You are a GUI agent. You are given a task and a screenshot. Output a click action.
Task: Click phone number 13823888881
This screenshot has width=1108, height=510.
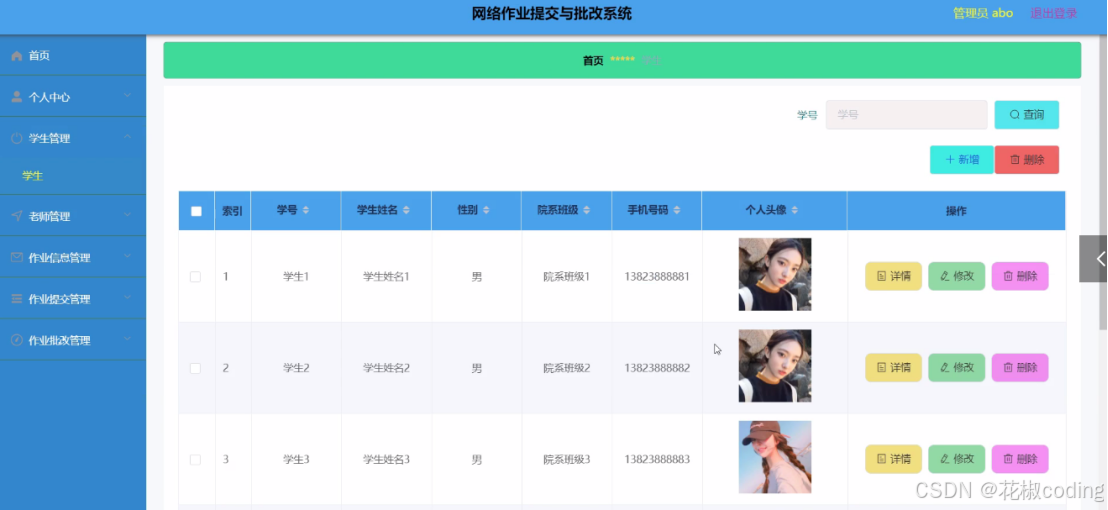(x=657, y=276)
